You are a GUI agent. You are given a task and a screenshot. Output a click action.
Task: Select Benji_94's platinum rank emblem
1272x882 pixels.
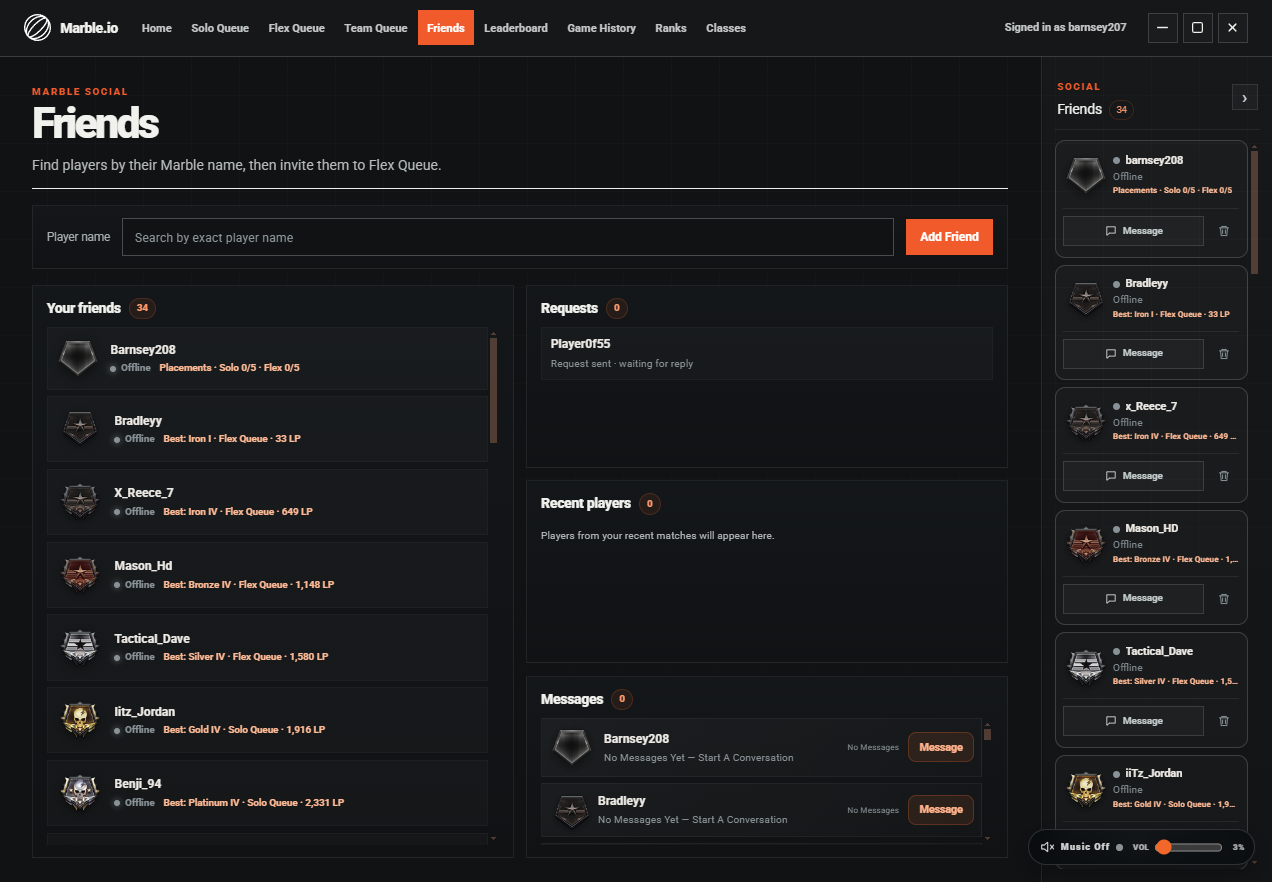pos(80,793)
